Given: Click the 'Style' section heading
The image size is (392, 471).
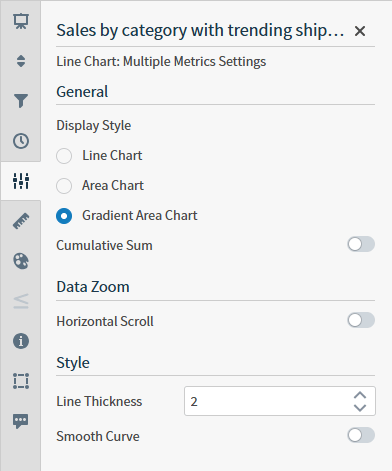Looking at the screenshot, I should (73, 363).
